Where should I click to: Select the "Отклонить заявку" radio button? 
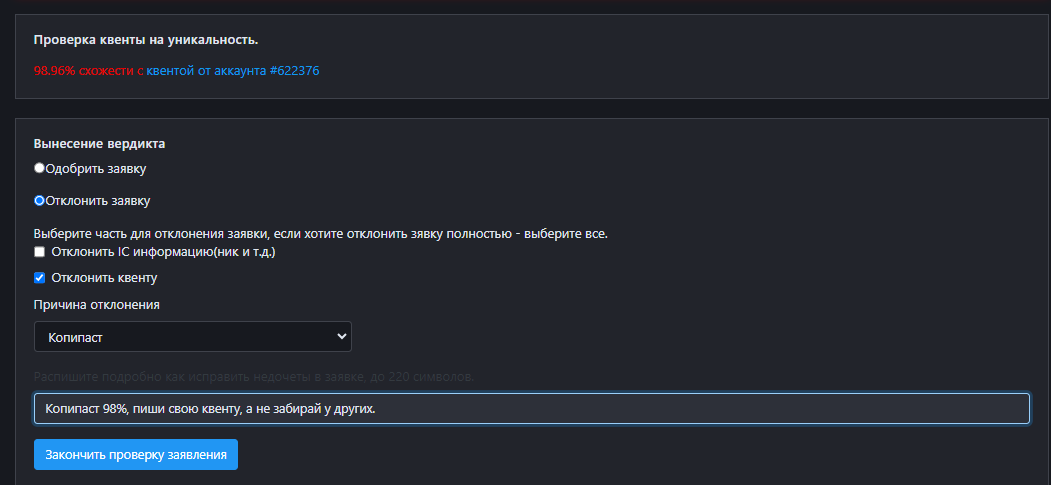(39, 200)
